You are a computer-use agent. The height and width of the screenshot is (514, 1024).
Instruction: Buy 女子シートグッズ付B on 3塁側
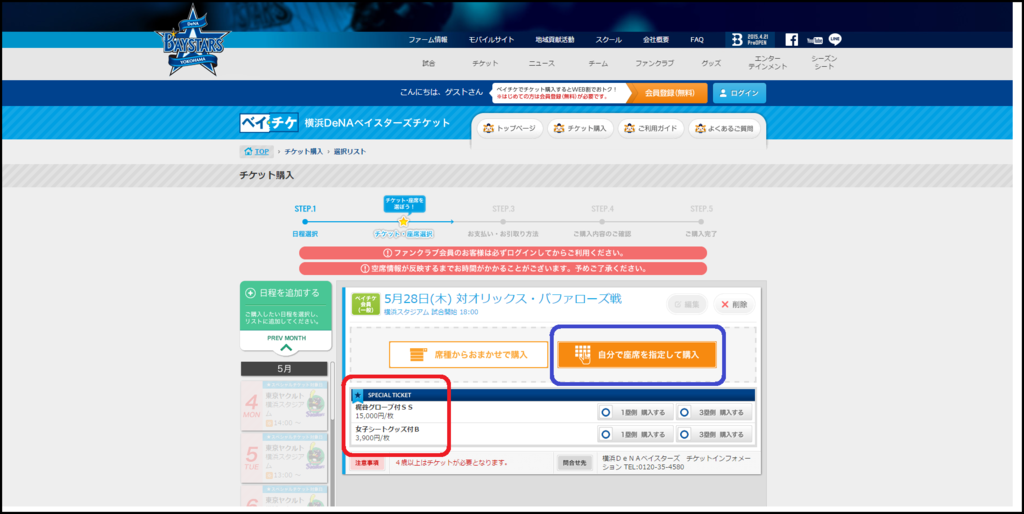714,434
